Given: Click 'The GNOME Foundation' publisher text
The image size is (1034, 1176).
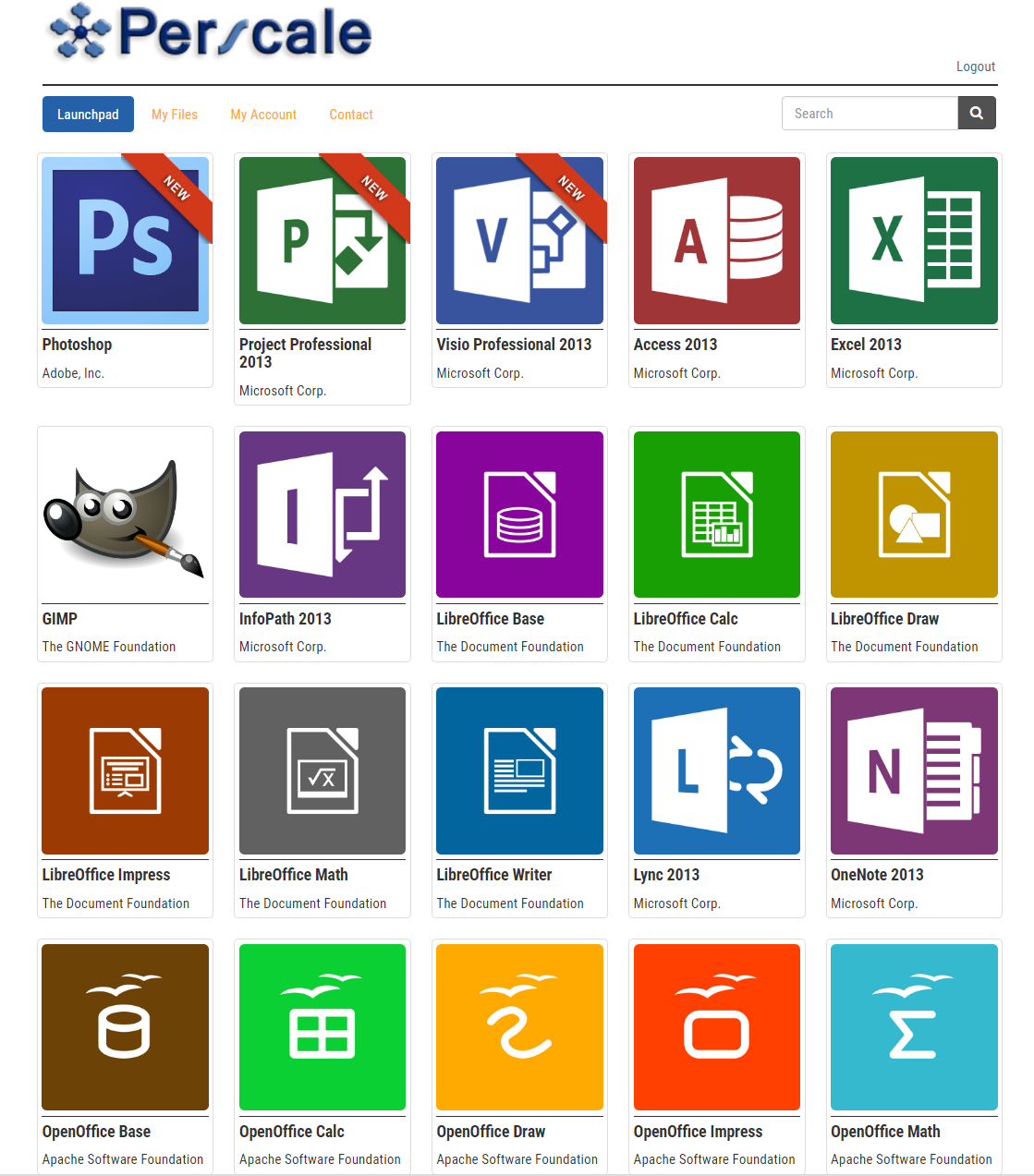Looking at the screenshot, I should point(109,647).
